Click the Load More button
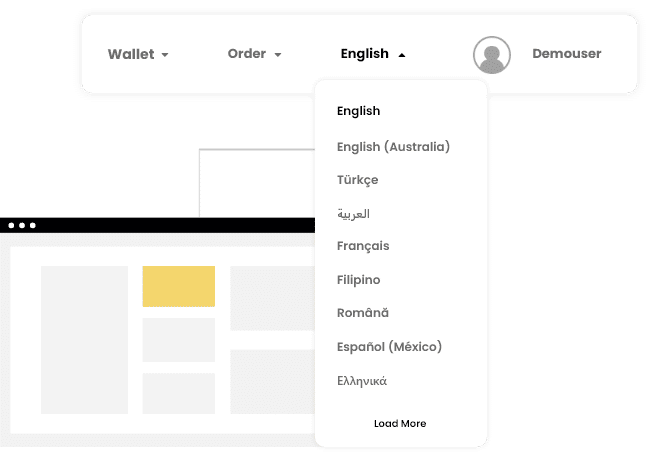The width and height of the screenshot is (652, 455). (x=400, y=424)
